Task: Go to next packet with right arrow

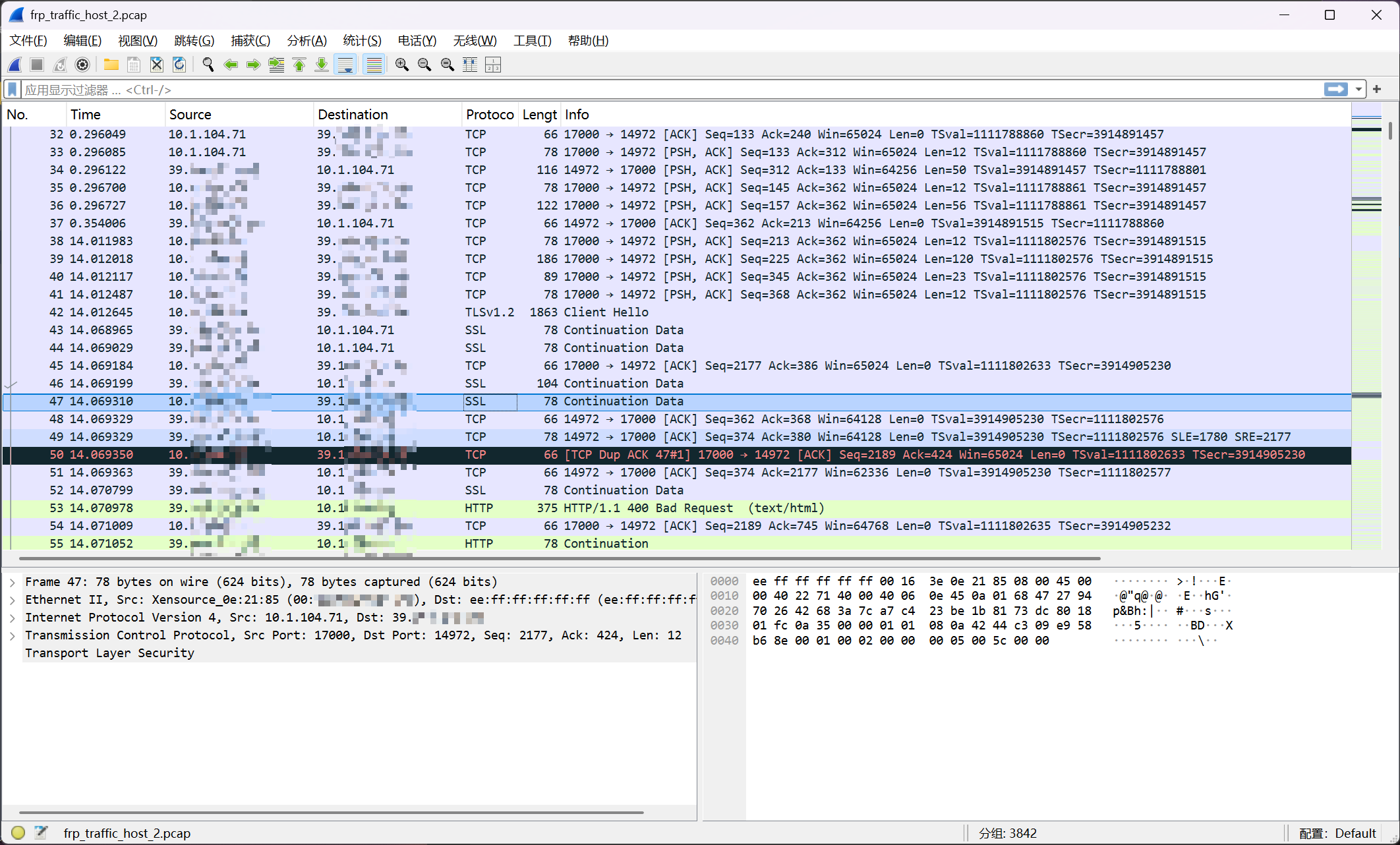Action: 253,65
